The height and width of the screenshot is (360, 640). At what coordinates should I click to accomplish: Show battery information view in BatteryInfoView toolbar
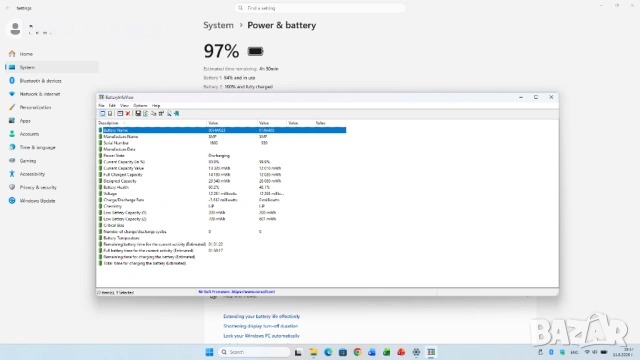pyautogui.click(x=102, y=113)
